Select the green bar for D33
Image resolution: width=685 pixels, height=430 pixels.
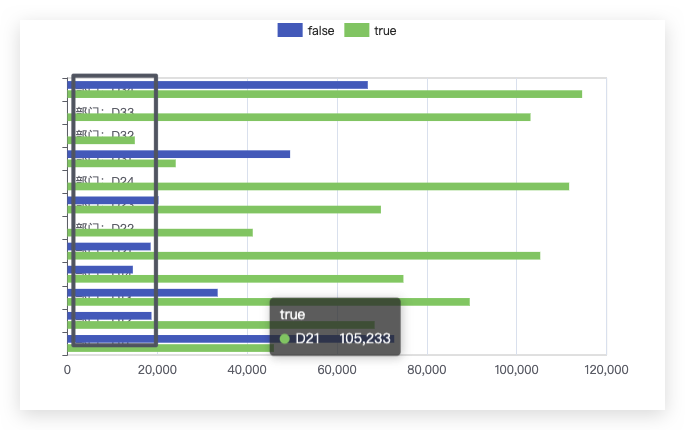coord(299,117)
